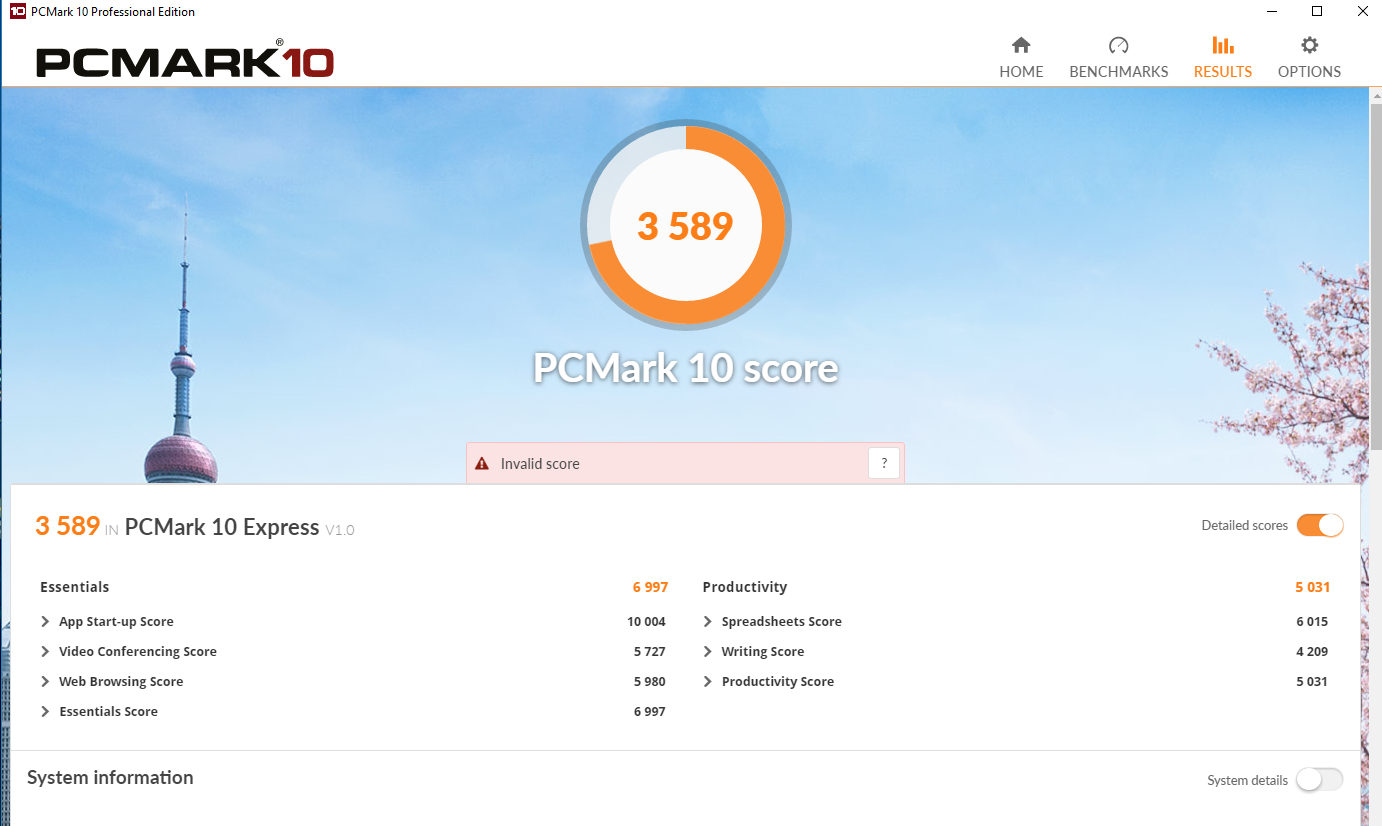This screenshot has height=826, width=1382.
Task: Open the OPTIONS tab label
Action: pos(1309,72)
